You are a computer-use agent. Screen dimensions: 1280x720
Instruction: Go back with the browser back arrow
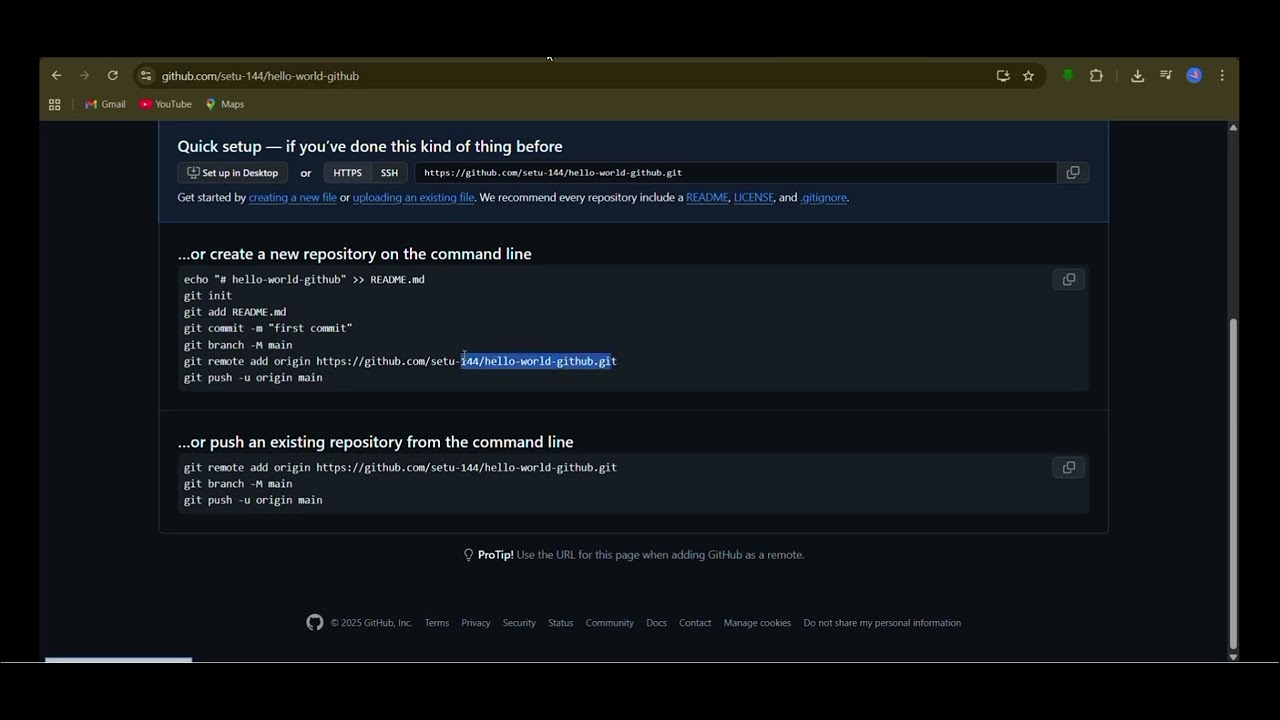pos(56,76)
